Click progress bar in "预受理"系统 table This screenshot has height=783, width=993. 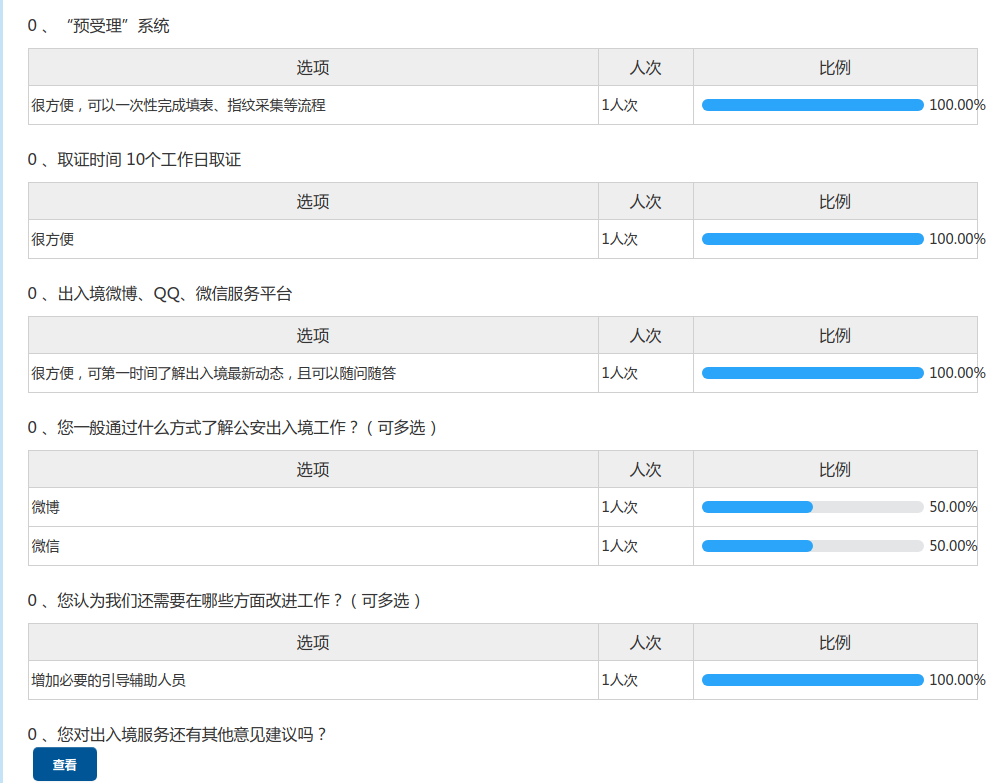click(812, 105)
